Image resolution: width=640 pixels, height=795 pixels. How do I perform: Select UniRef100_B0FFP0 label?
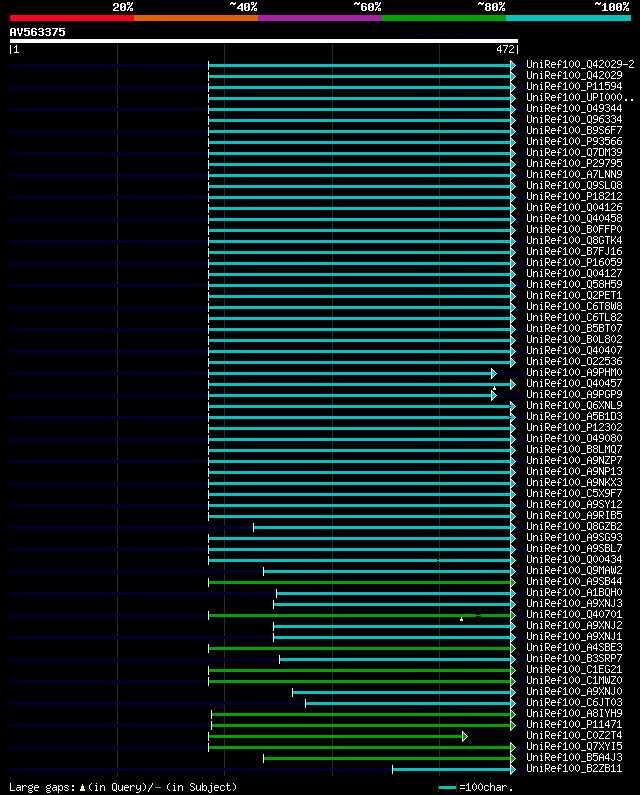click(x=574, y=230)
